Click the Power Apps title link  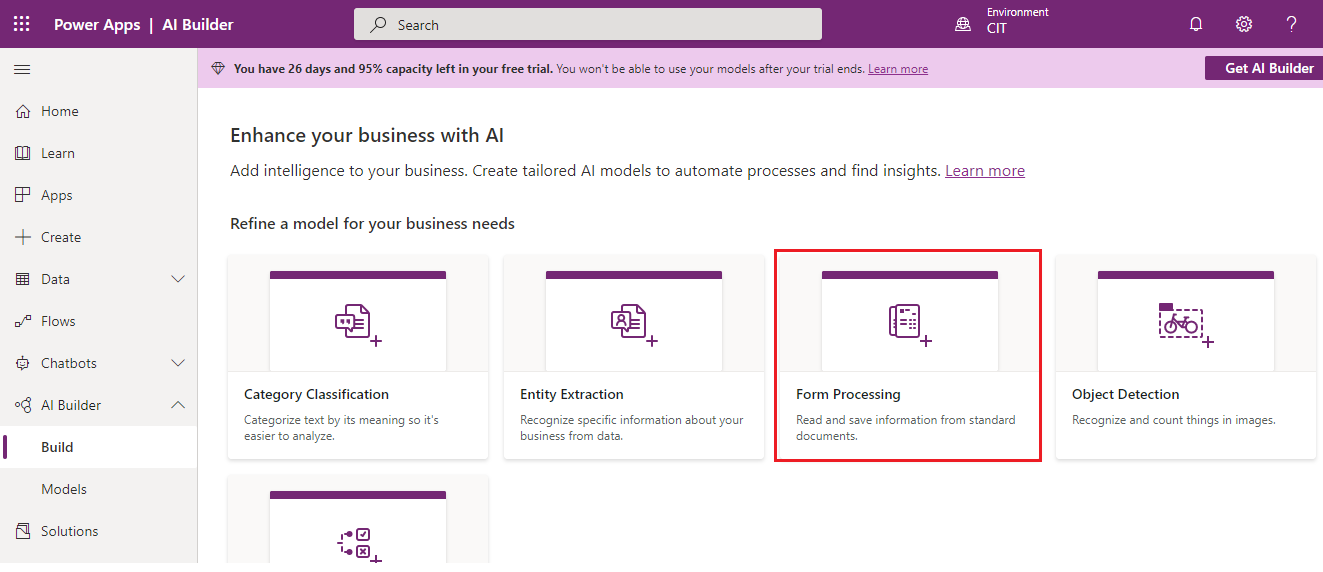click(97, 25)
